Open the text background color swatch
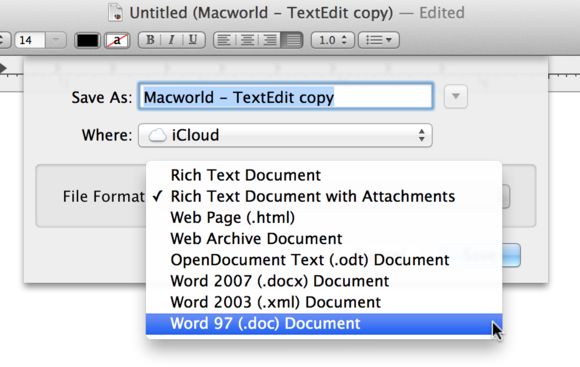Image resolution: width=580 pixels, height=367 pixels. click(x=117, y=40)
